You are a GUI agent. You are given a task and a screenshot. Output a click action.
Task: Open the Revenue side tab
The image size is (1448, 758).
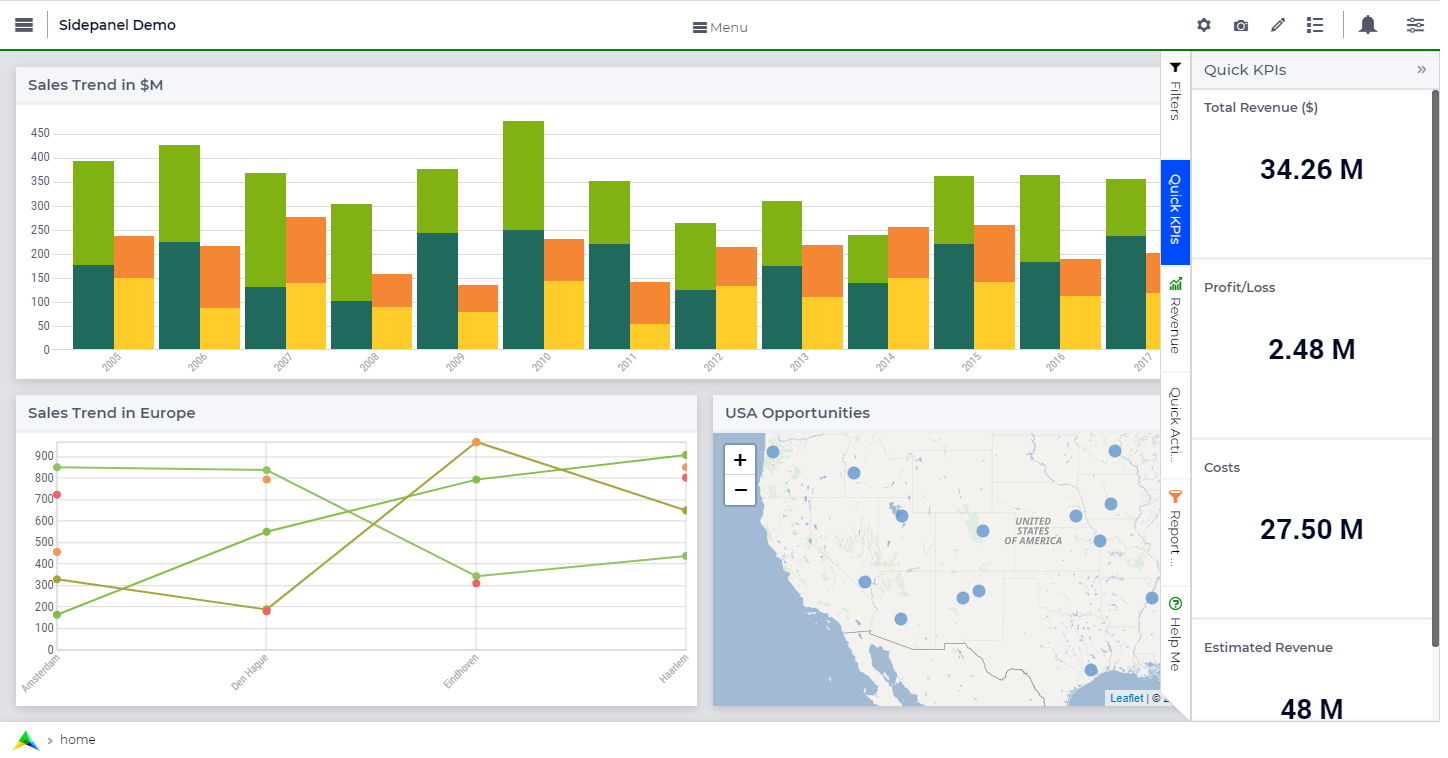pos(1176,316)
